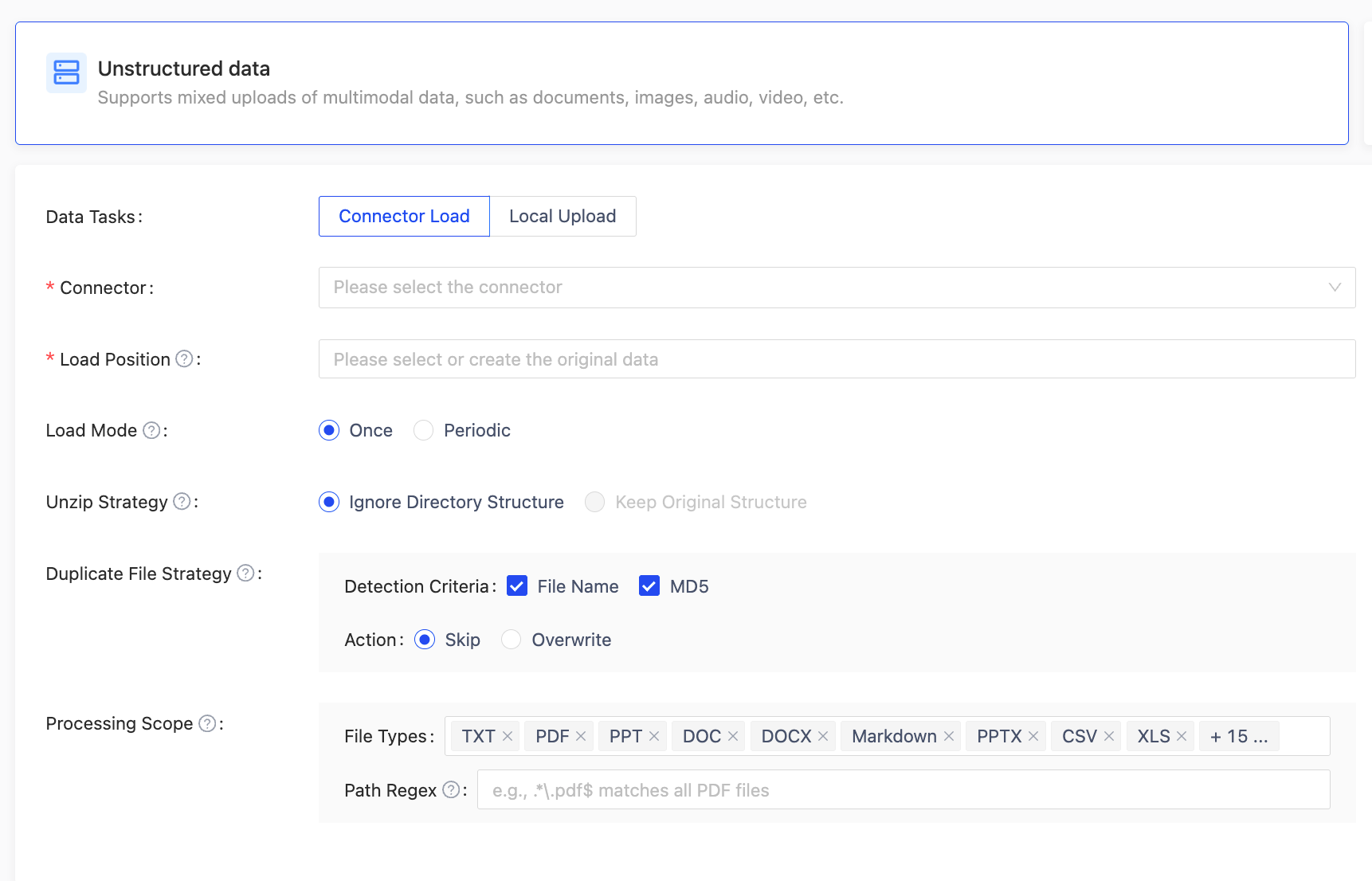
Task: Remove the PDF file type tag
Action: click(581, 737)
